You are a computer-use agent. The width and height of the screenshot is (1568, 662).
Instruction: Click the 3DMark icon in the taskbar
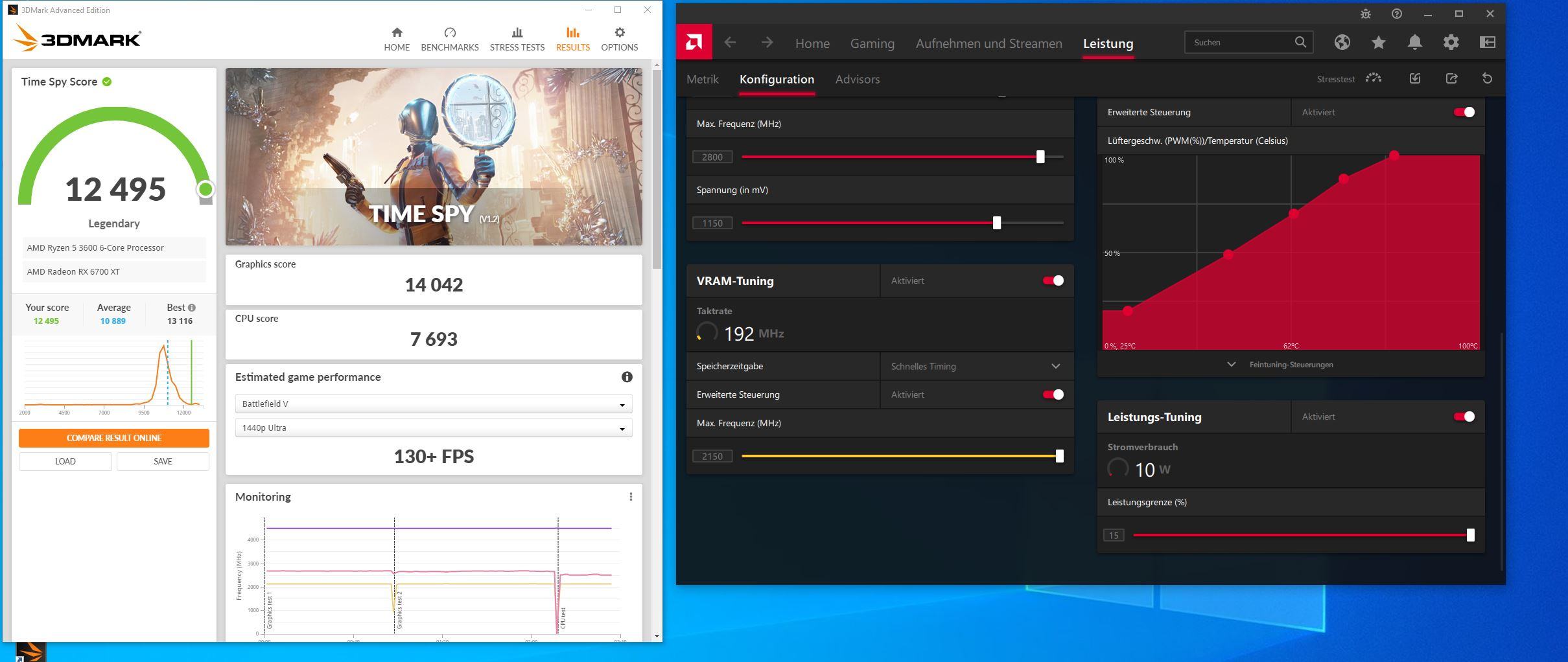click(30, 652)
